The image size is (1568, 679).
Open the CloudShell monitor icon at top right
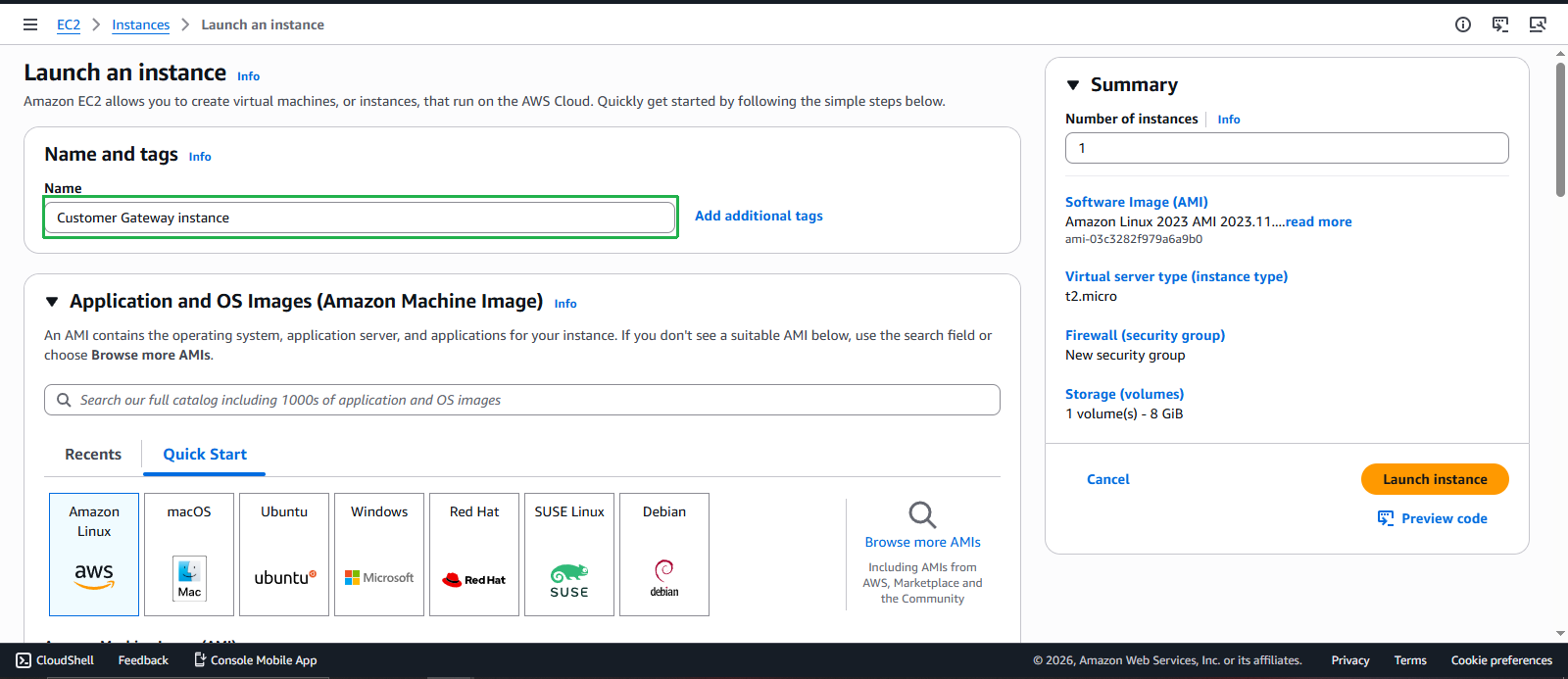(1538, 24)
